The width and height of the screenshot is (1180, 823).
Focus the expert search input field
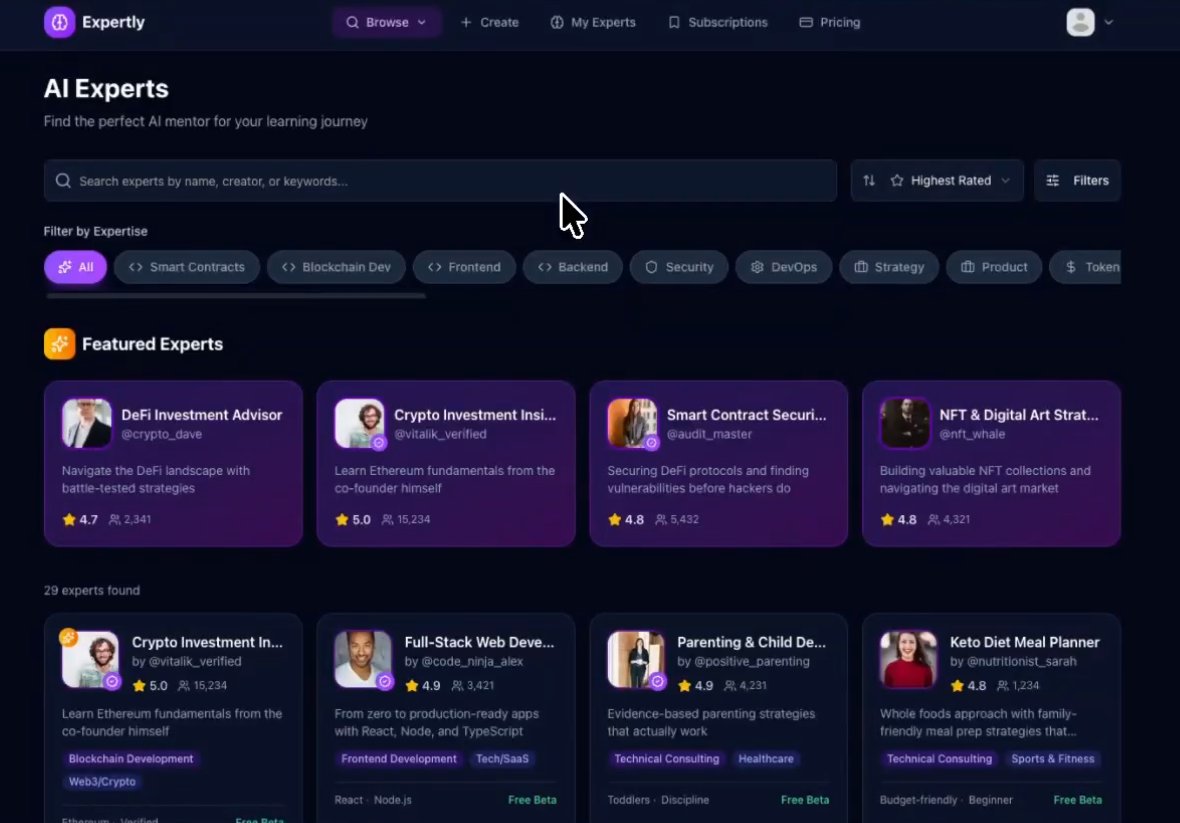(440, 181)
